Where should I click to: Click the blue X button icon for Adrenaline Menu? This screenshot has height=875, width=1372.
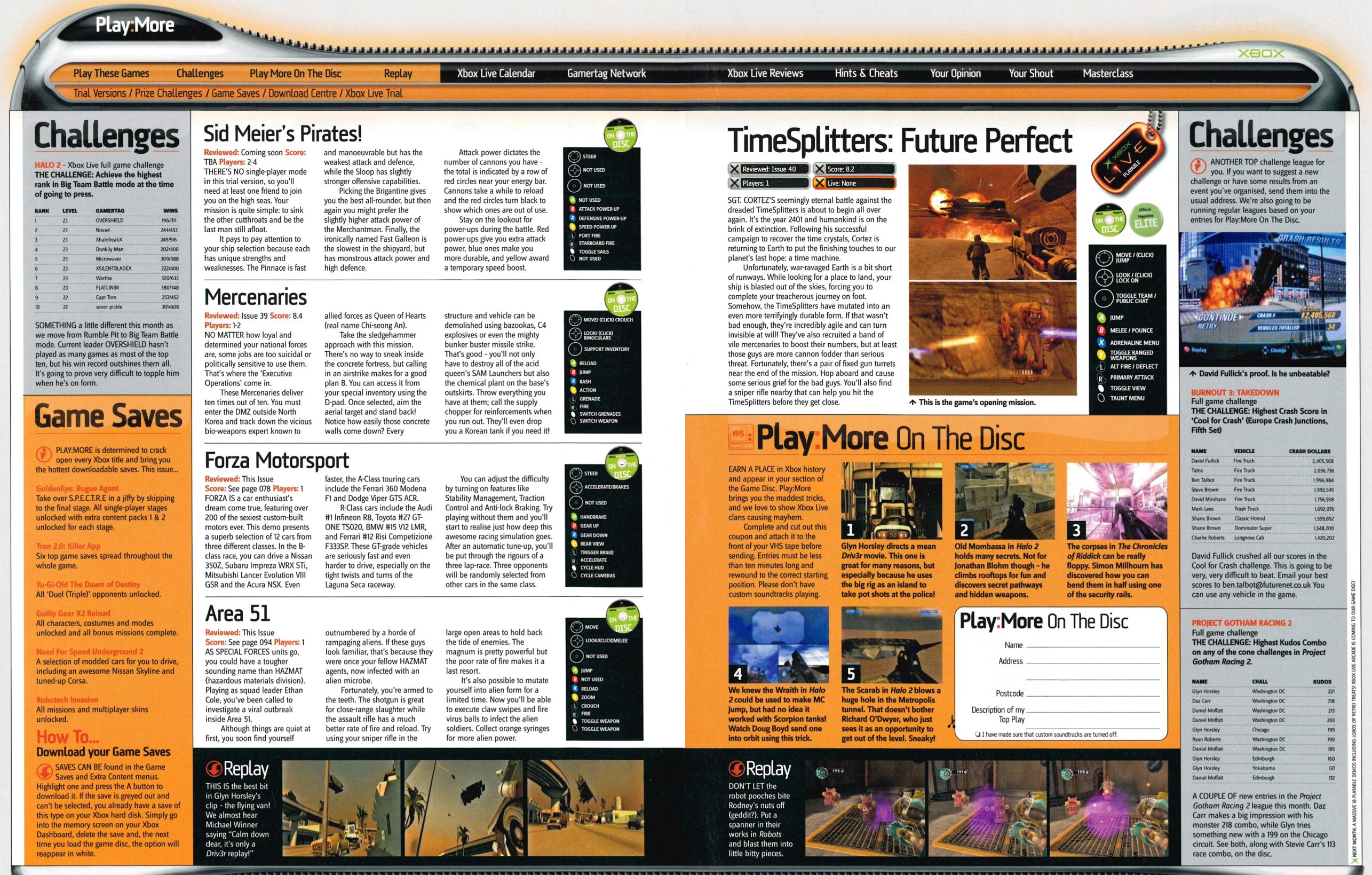point(1101,343)
